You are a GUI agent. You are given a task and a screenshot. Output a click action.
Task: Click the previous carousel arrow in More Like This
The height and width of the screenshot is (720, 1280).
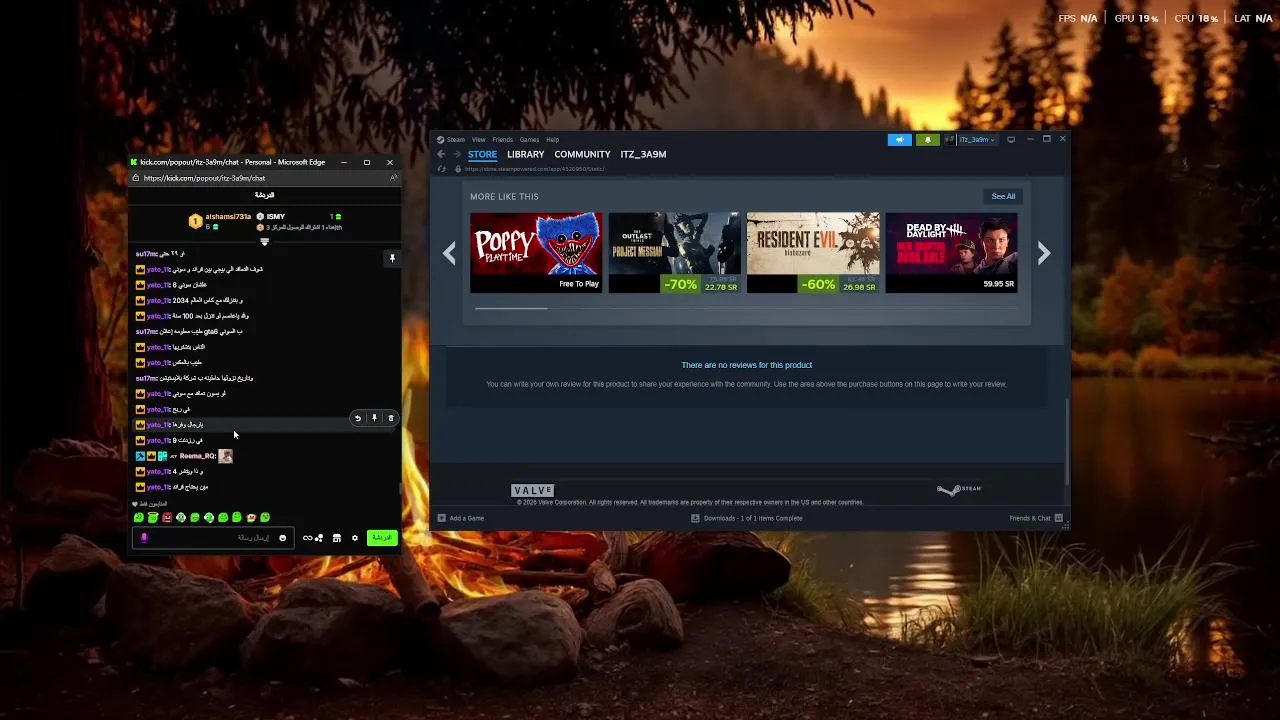(x=449, y=254)
